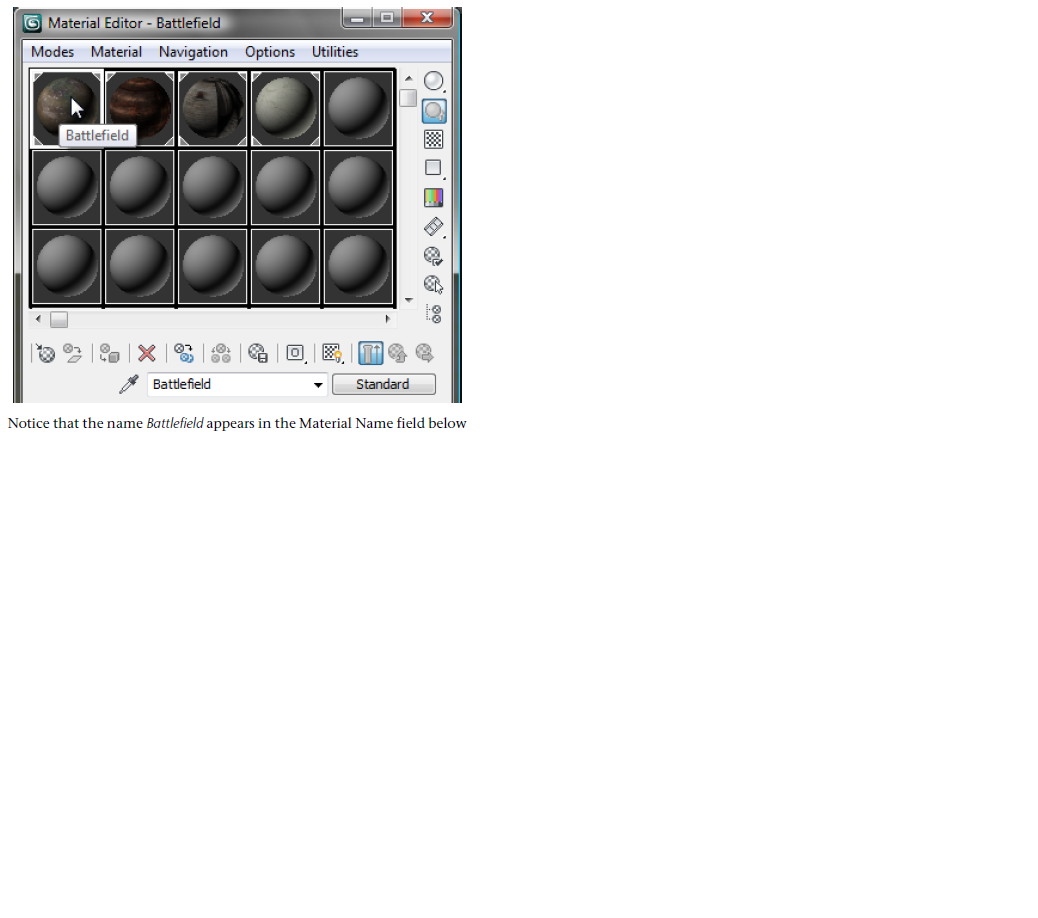Click the Video Color Check icon

coord(434,197)
